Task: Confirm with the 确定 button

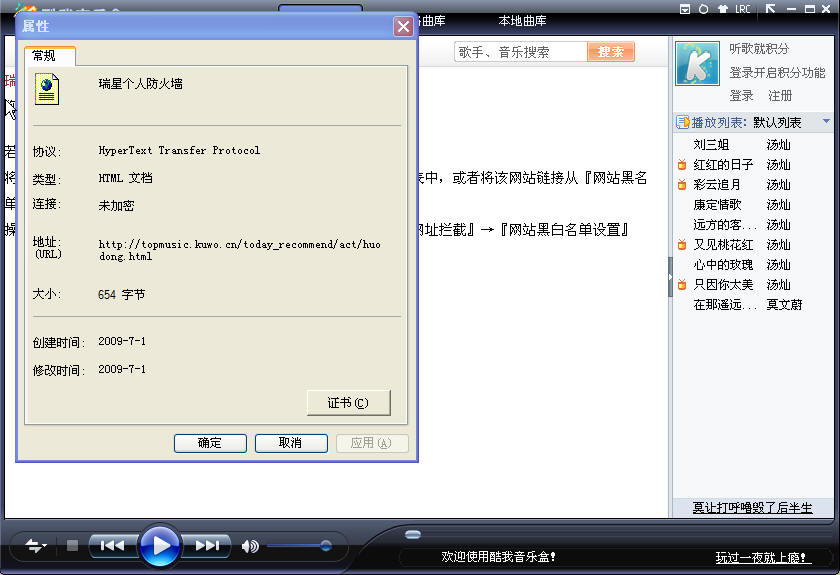Action: pyautogui.click(x=210, y=443)
